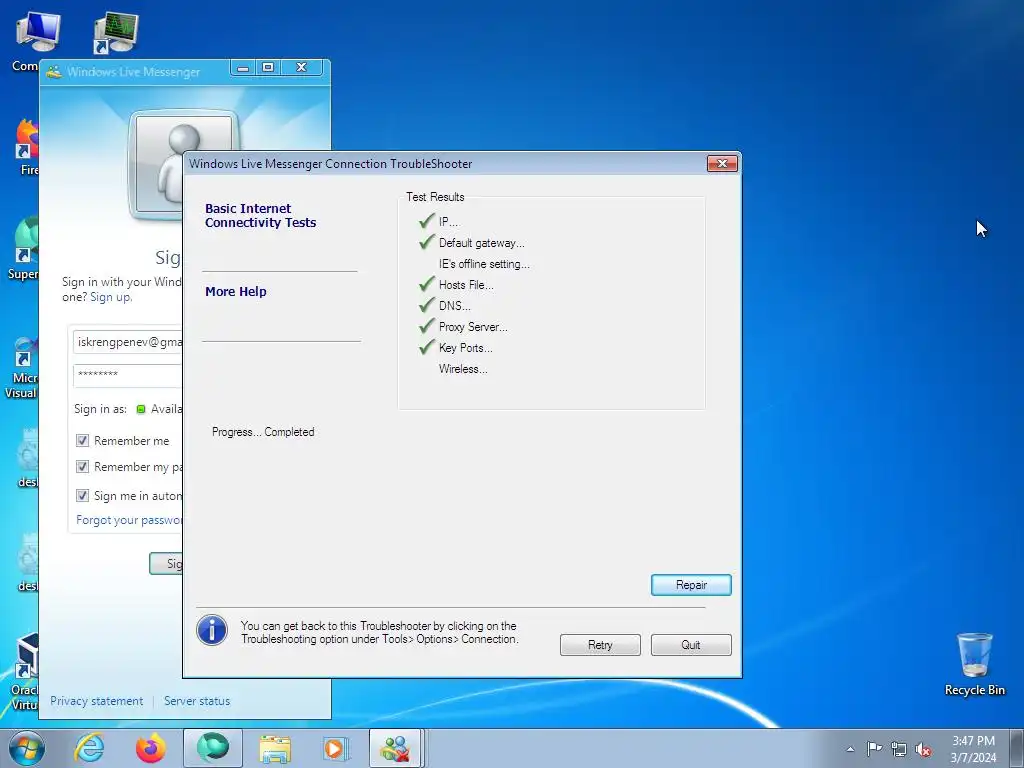Open Windows Explorer folder in taskbar
Viewport: 1024px width, 768px height.
point(275,748)
